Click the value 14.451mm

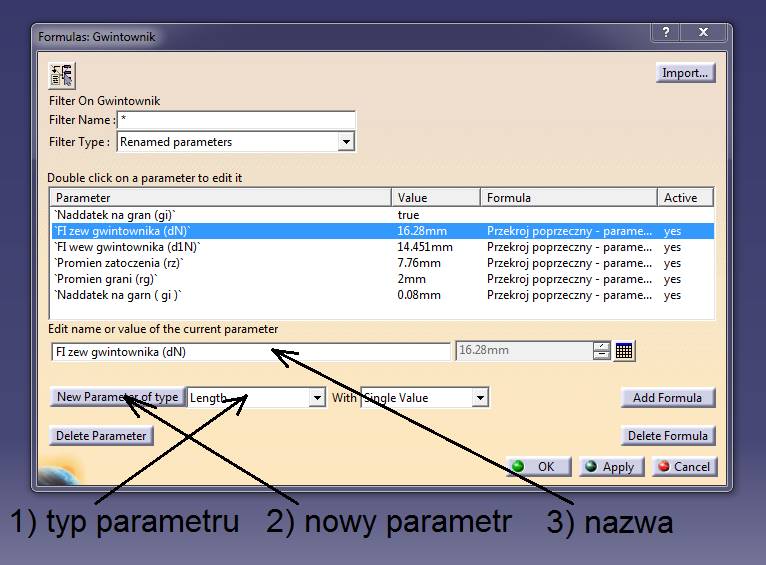[x=425, y=247]
